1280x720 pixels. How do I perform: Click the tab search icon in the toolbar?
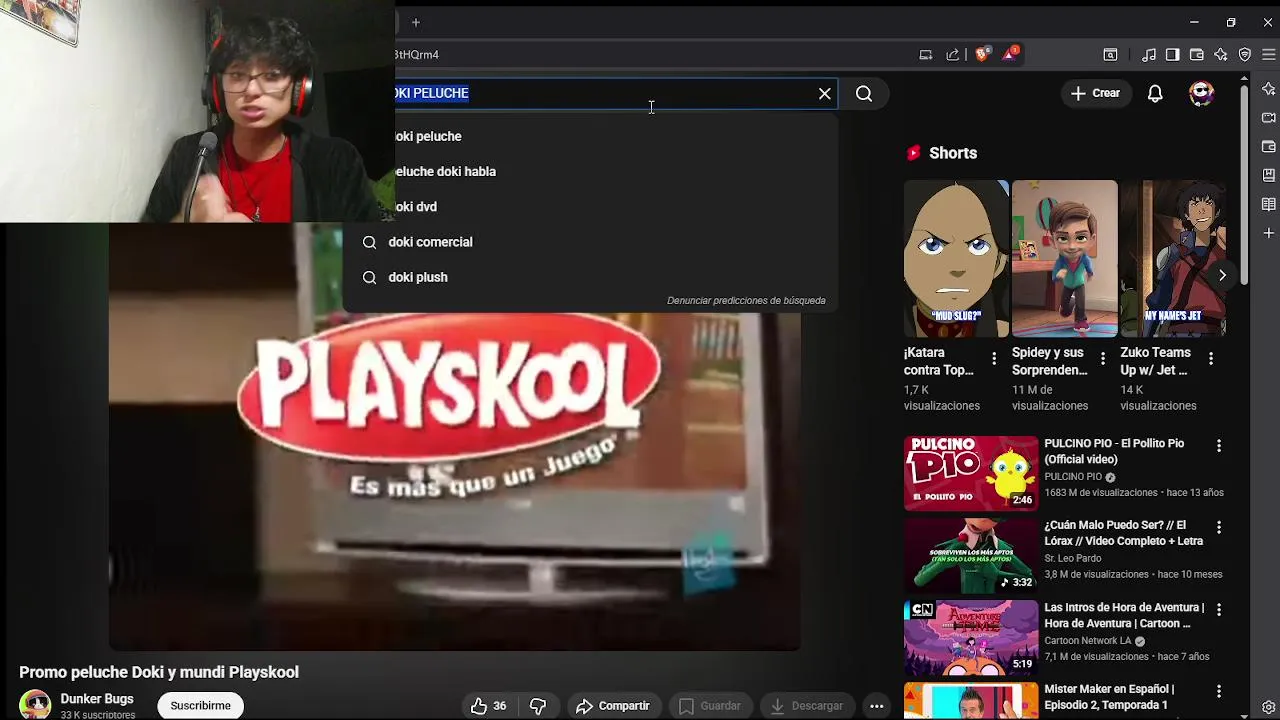[1110, 54]
